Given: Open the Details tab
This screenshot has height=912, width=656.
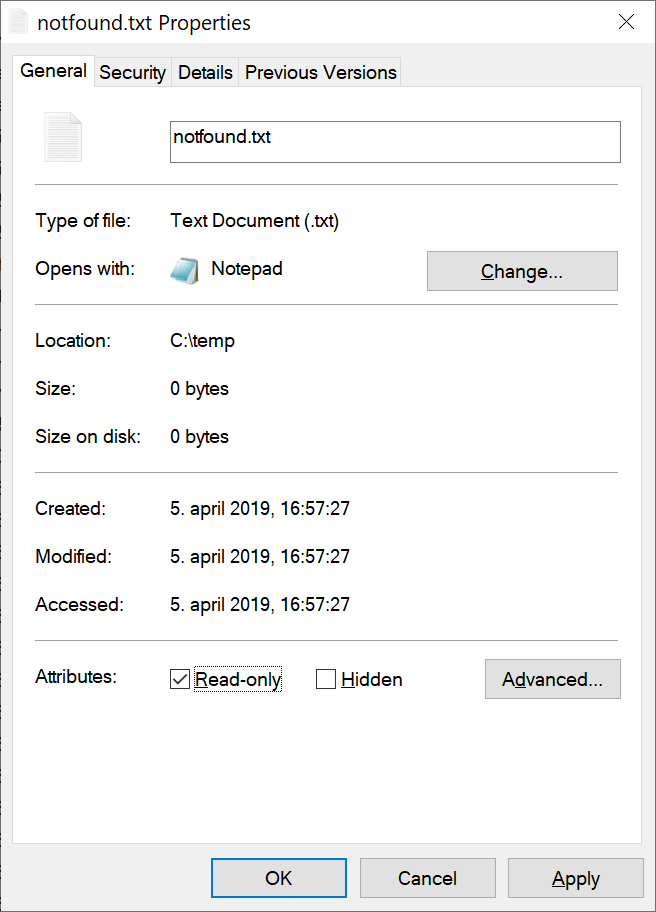Looking at the screenshot, I should tap(205, 72).
